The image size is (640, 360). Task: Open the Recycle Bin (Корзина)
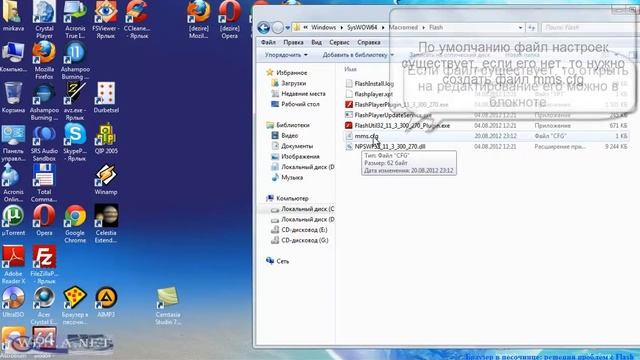point(13,97)
